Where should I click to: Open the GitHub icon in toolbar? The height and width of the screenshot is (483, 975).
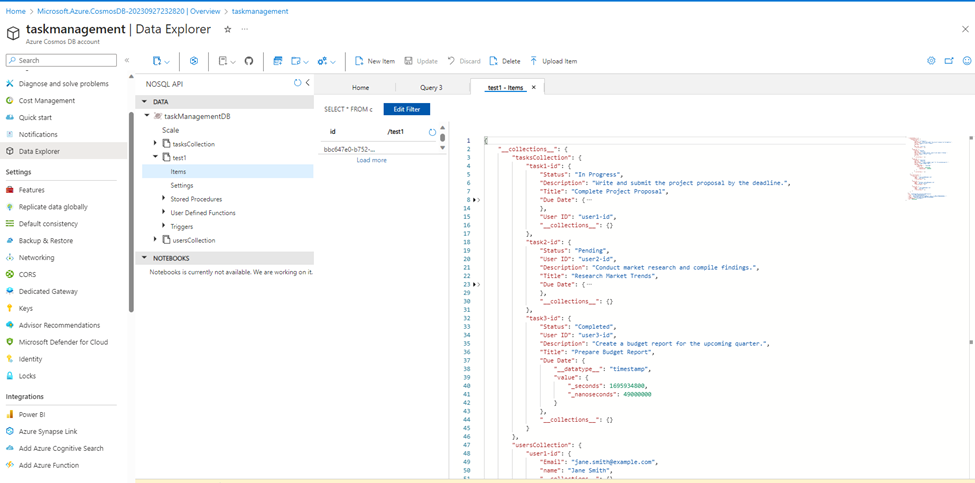[249, 61]
